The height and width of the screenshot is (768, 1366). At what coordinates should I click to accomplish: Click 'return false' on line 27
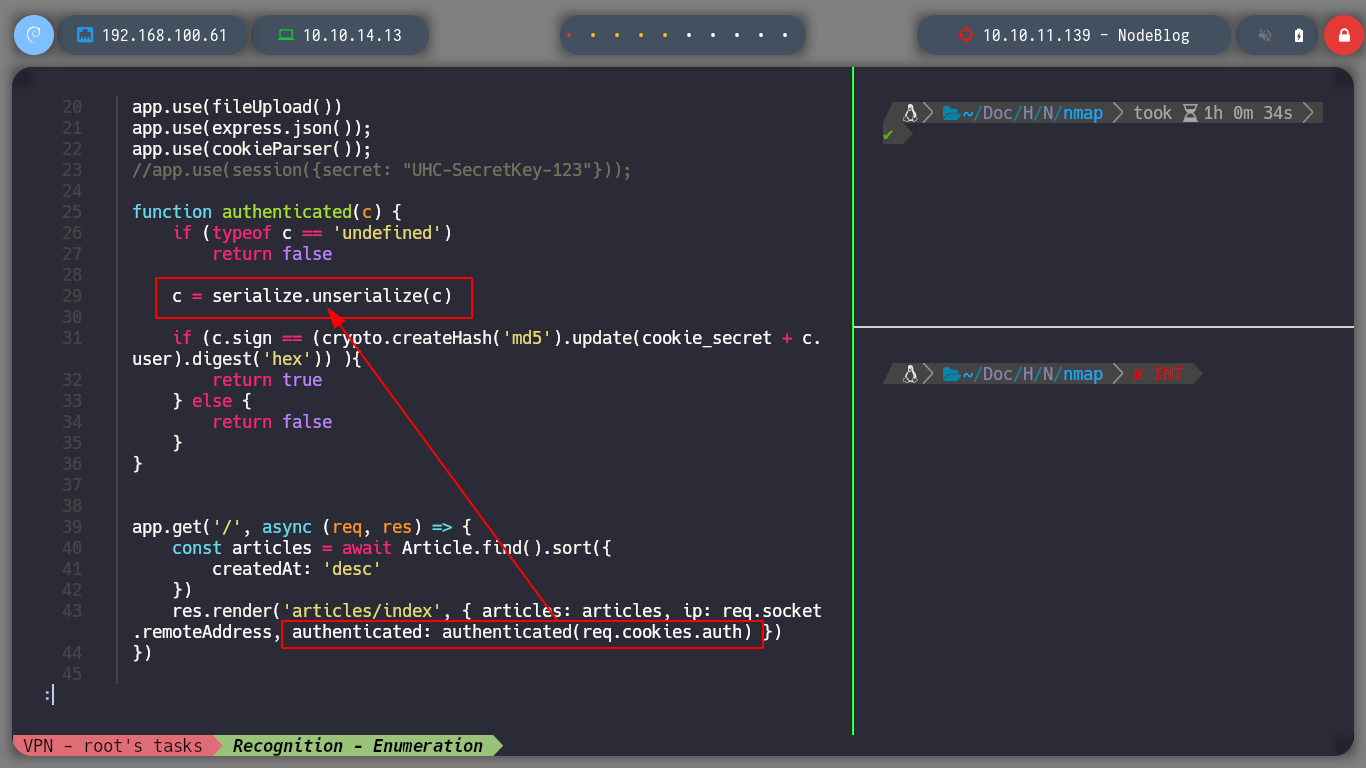pos(272,254)
